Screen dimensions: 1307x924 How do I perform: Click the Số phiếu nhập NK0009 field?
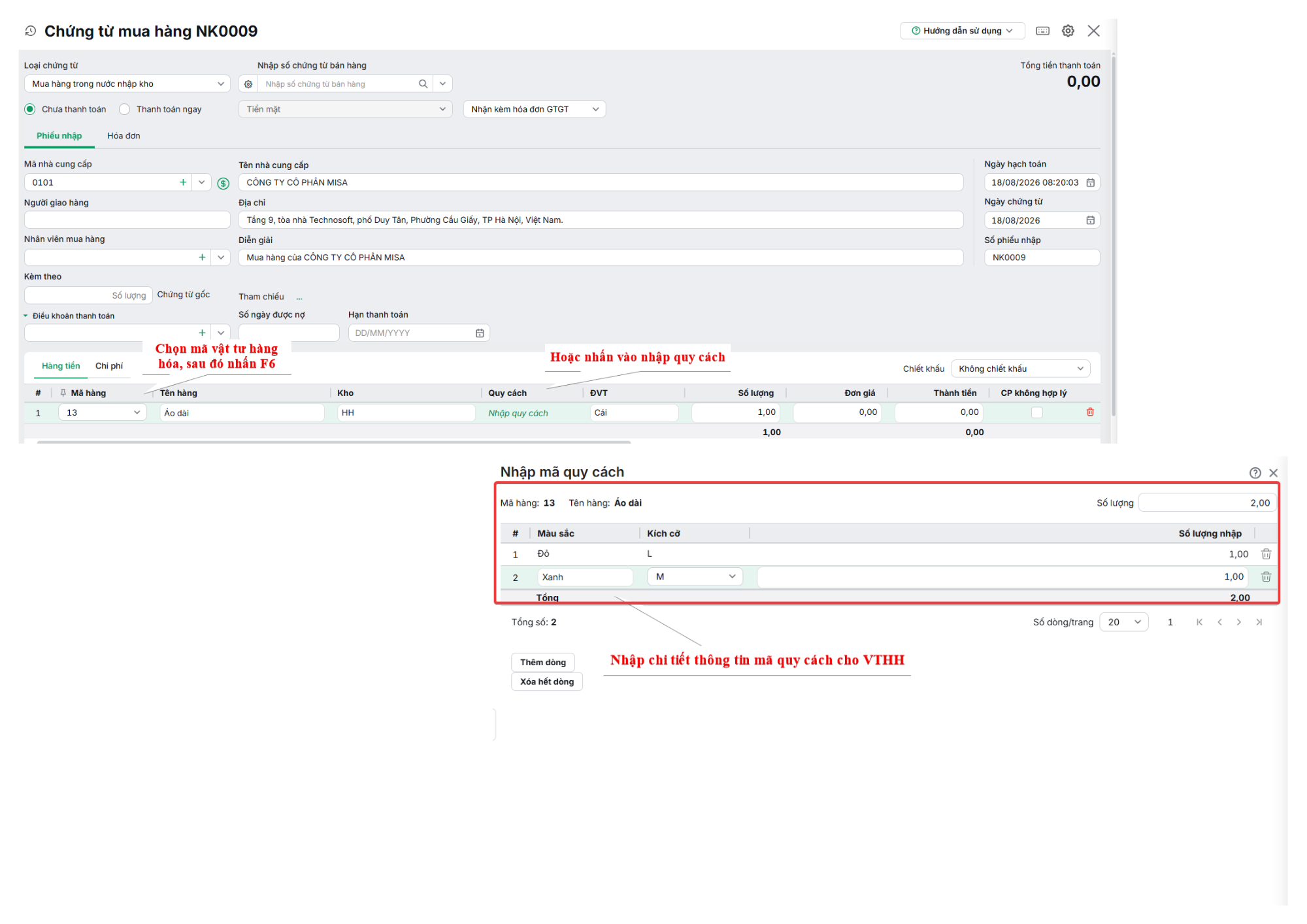click(x=1042, y=257)
